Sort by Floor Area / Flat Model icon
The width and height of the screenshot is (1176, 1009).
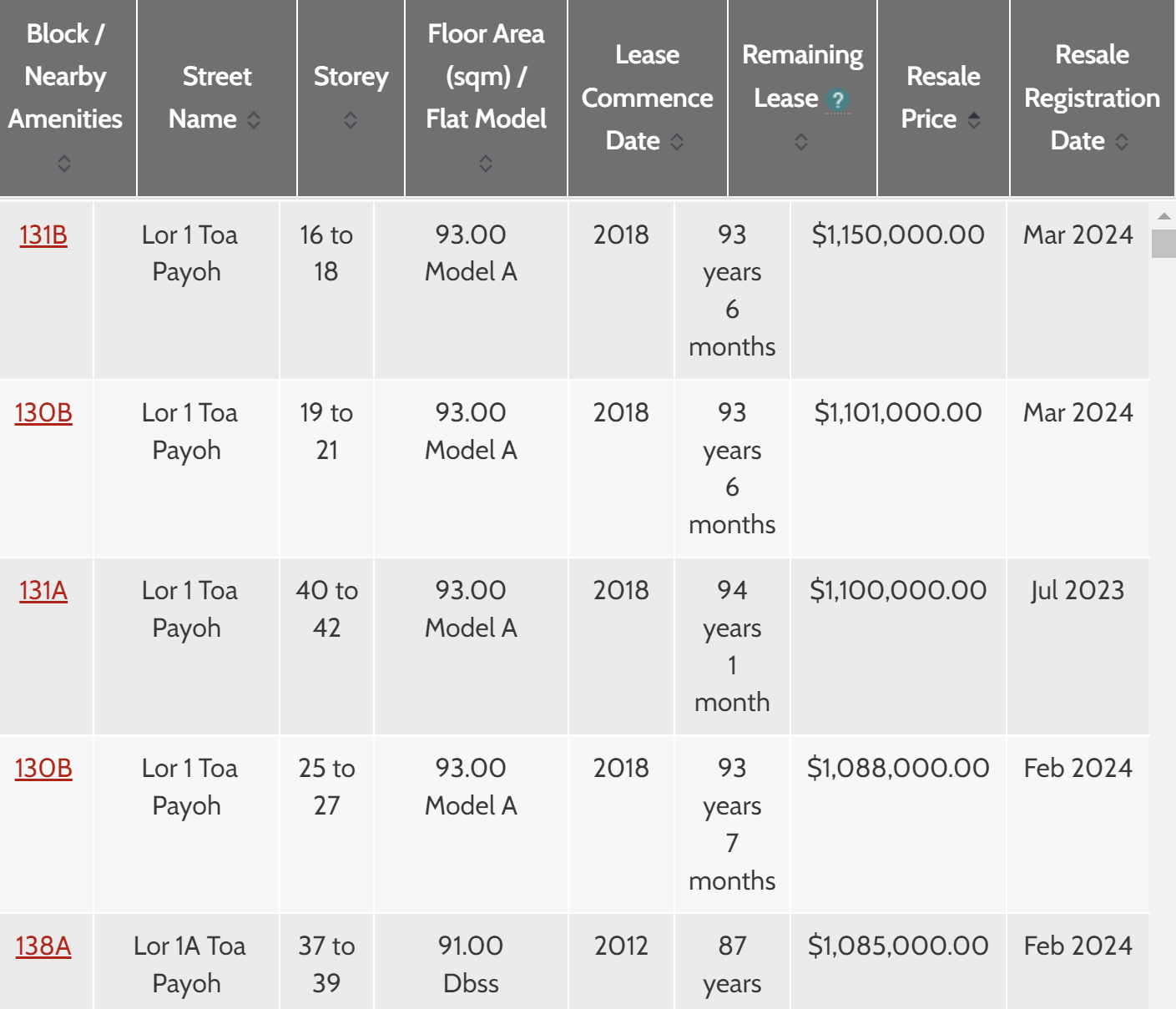coord(486,164)
